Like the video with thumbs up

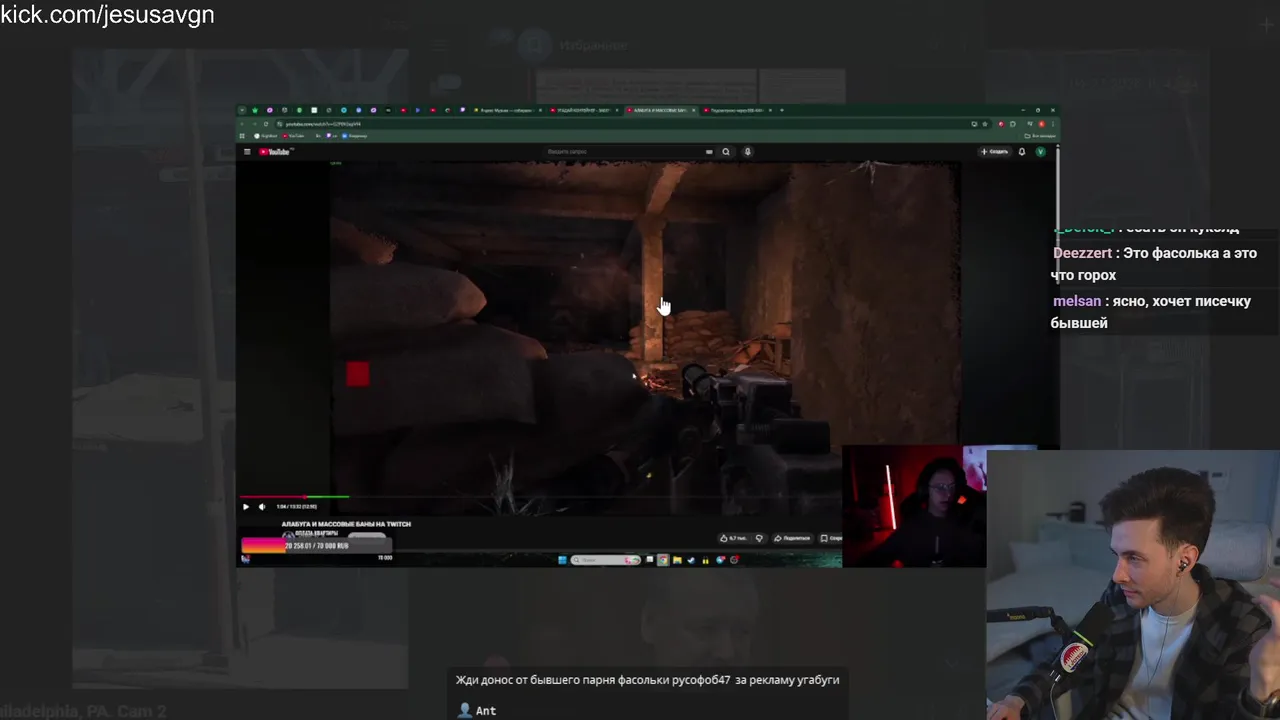coord(735,538)
